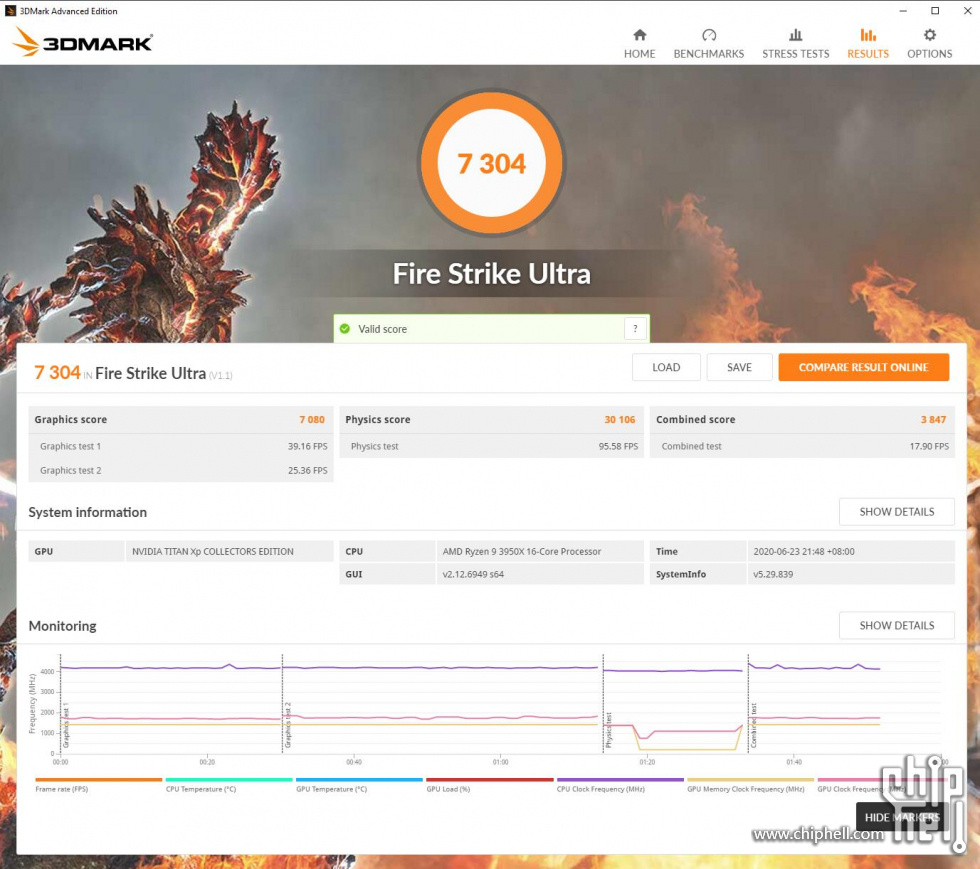Click the Home house icon
This screenshot has width=980, height=869.
point(639,35)
